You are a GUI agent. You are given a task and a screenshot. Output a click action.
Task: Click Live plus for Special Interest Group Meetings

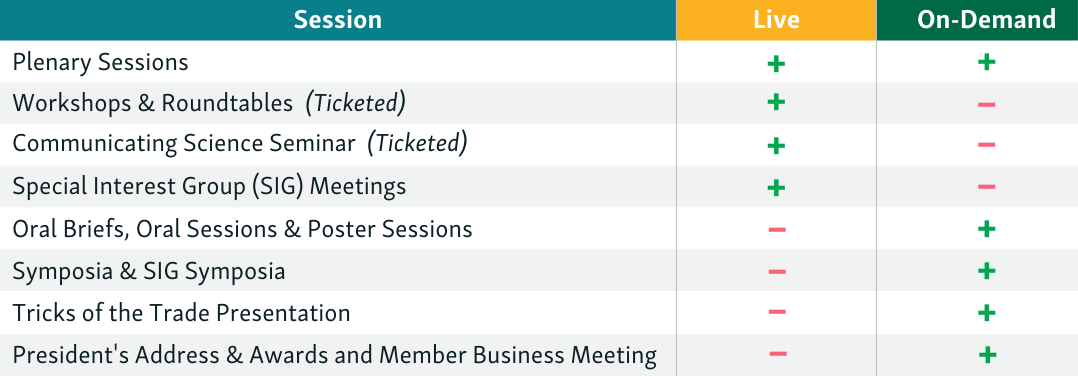776,188
